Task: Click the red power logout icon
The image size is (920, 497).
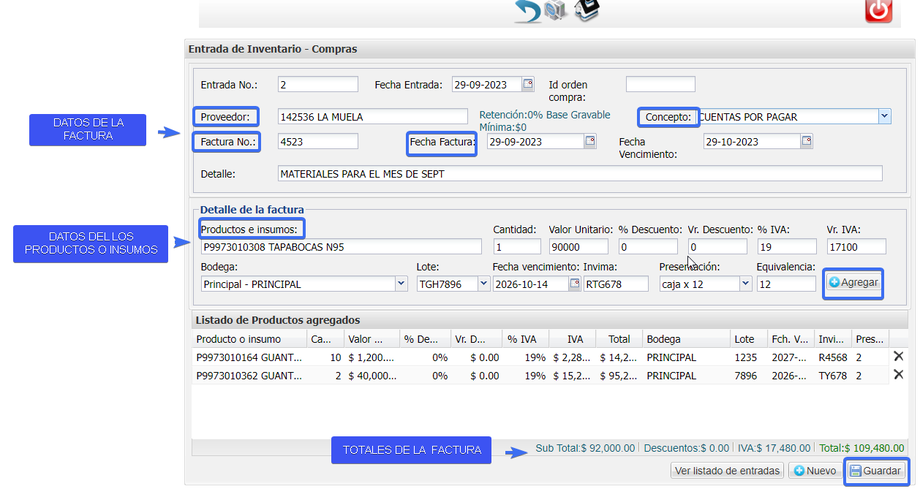Action: pos(878,11)
